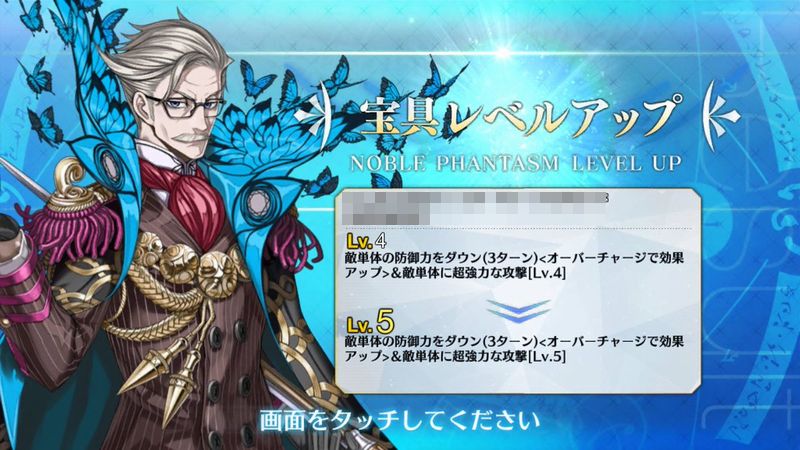
Task: Click the 宝具レベルアップ title banner
Action: [521, 116]
